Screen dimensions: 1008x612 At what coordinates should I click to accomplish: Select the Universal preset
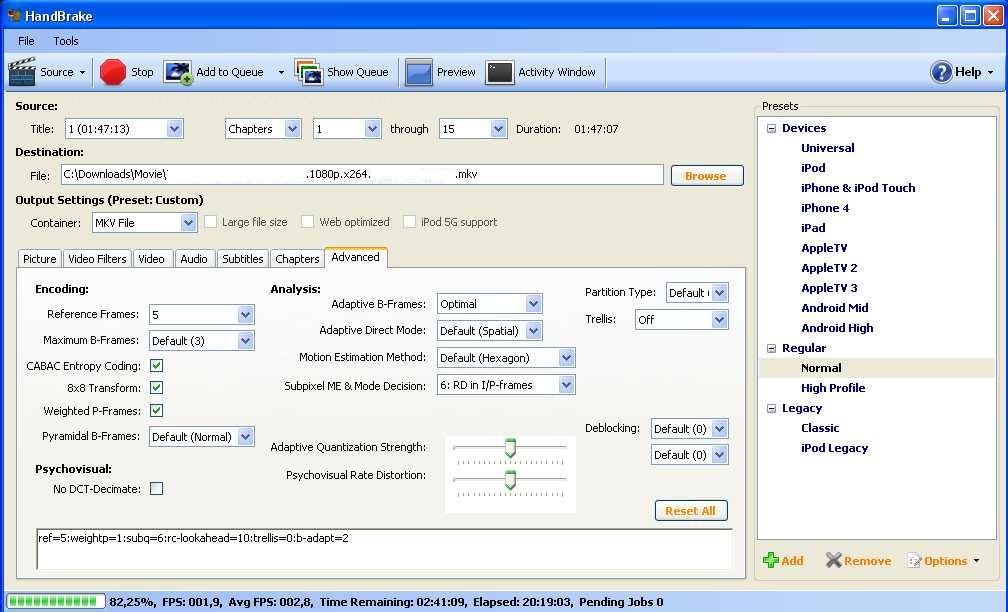(x=827, y=148)
